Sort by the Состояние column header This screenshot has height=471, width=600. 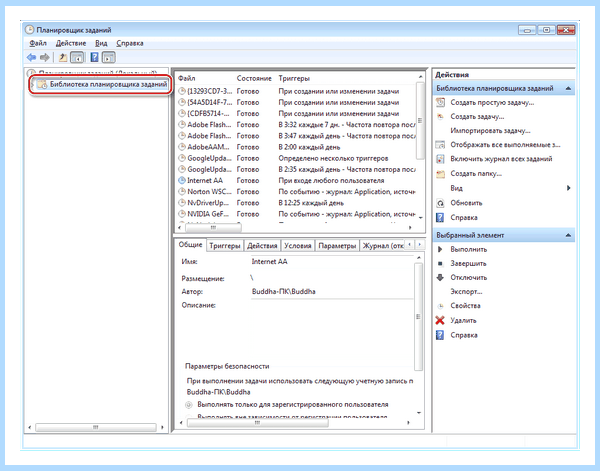coord(254,78)
